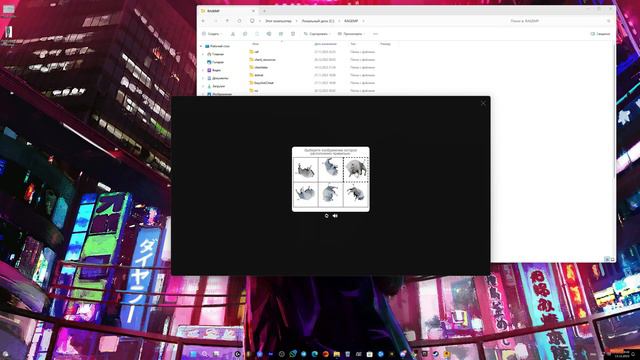Open the Создать dropdown in Explorer
The width and height of the screenshot is (640, 360).
click(x=212, y=34)
